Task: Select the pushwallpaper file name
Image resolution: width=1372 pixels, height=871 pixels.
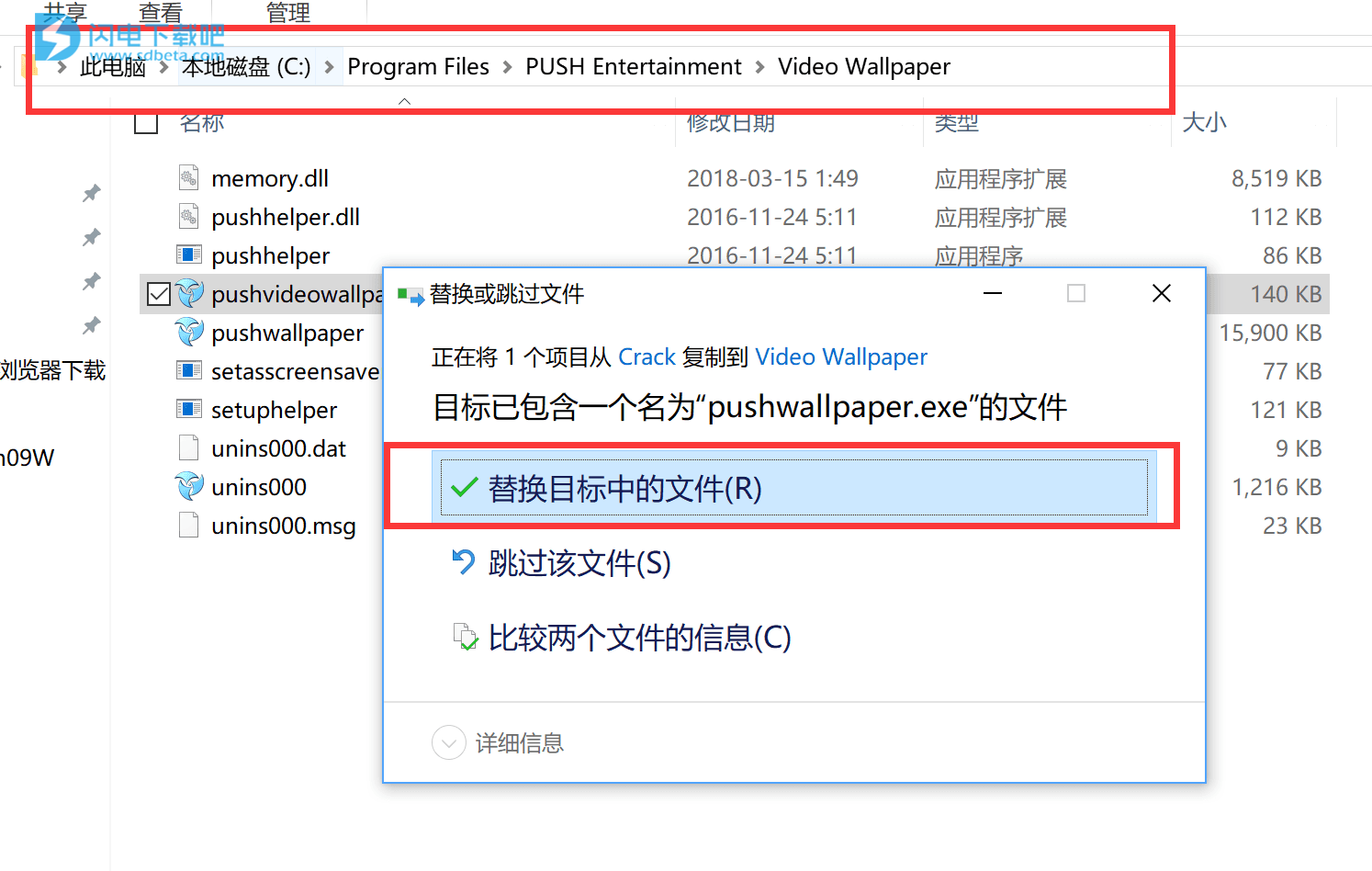Action: [287, 333]
